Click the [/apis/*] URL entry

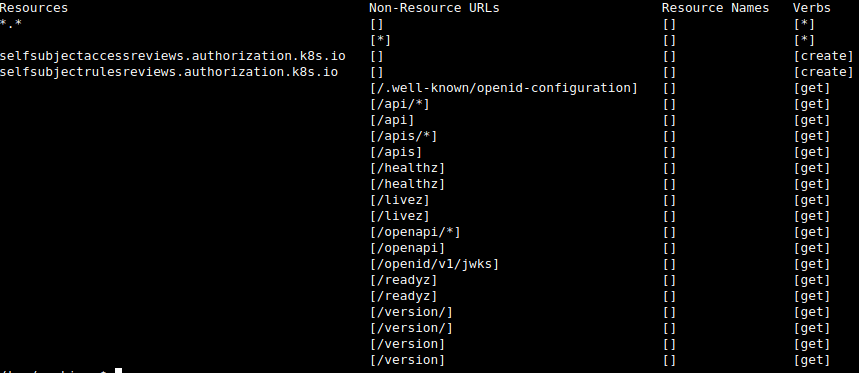403,136
